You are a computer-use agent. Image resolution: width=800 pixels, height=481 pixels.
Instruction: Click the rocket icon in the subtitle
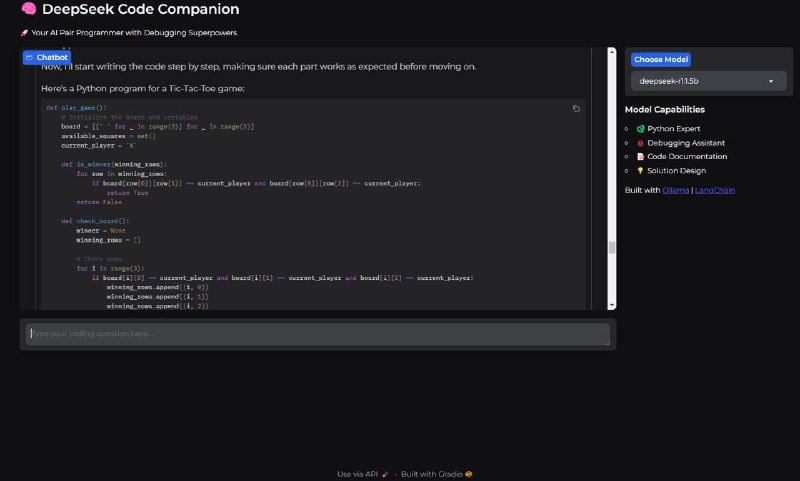24,33
